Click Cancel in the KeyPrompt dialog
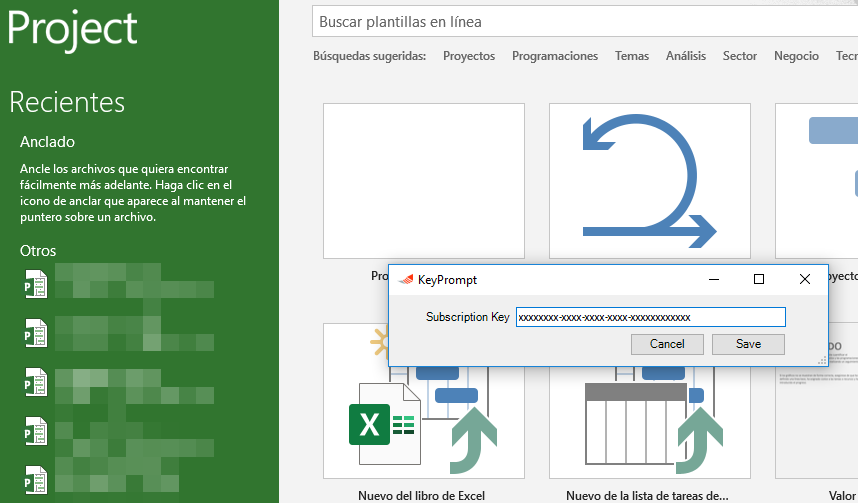The image size is (858, 503). [x=667, y=344]
